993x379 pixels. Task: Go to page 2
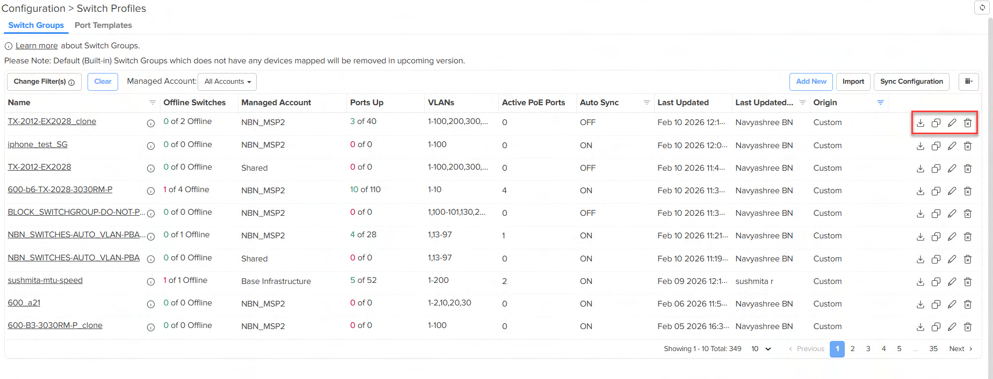[852, 349]
